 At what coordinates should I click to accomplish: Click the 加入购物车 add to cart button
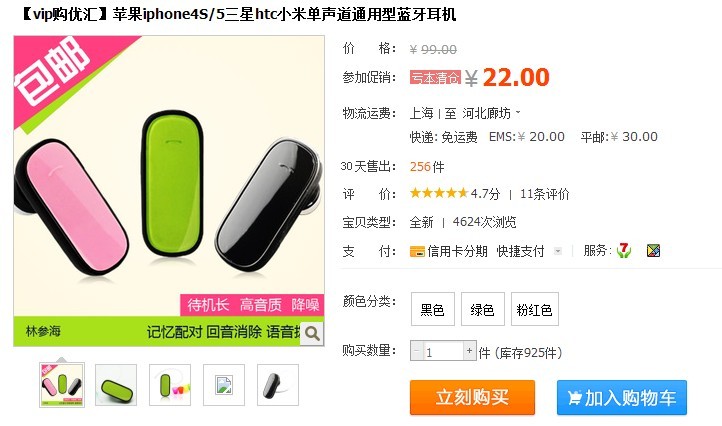point(622,397)
